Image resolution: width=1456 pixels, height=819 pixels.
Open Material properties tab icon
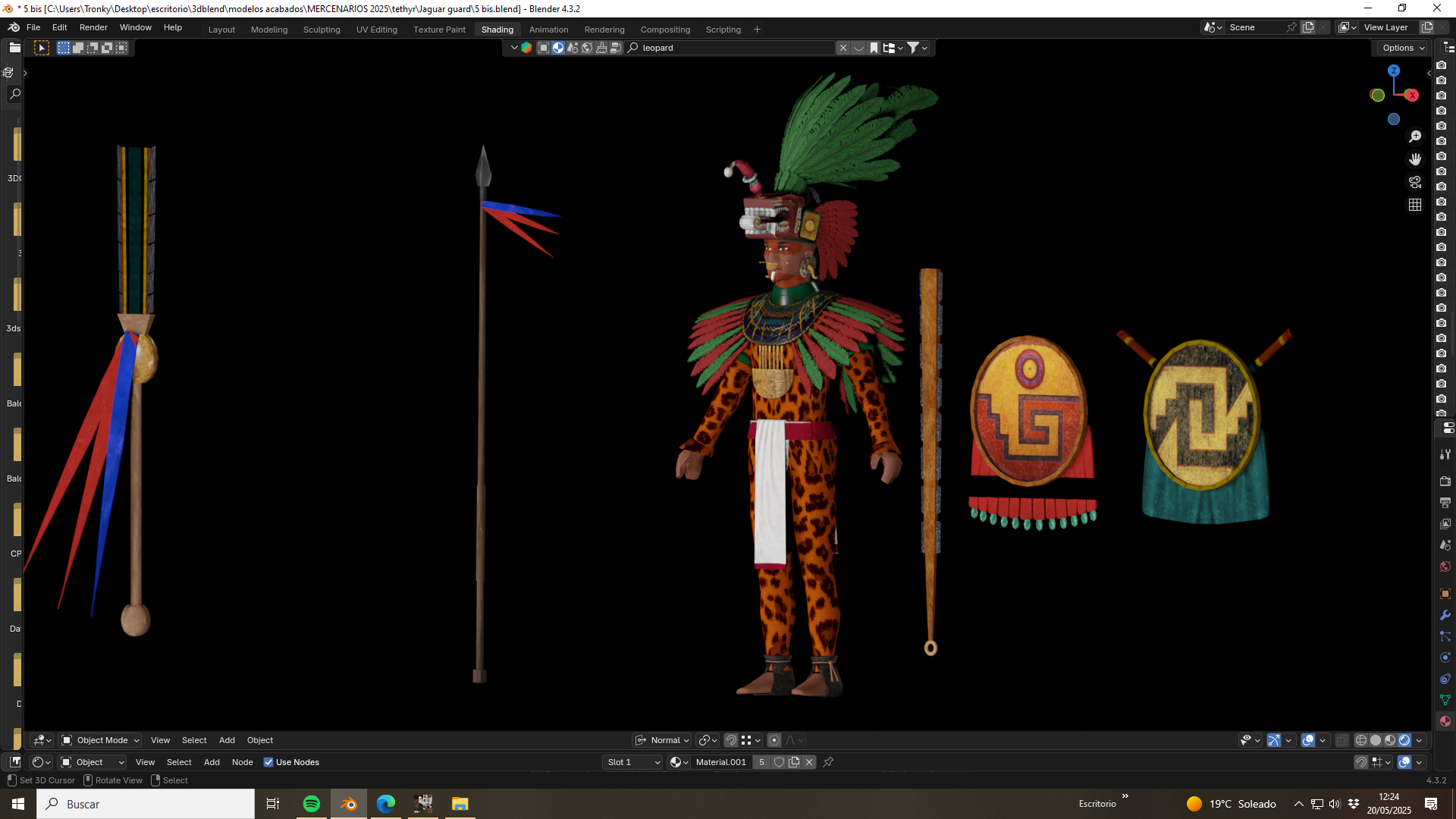click(x=1445, y=721)
